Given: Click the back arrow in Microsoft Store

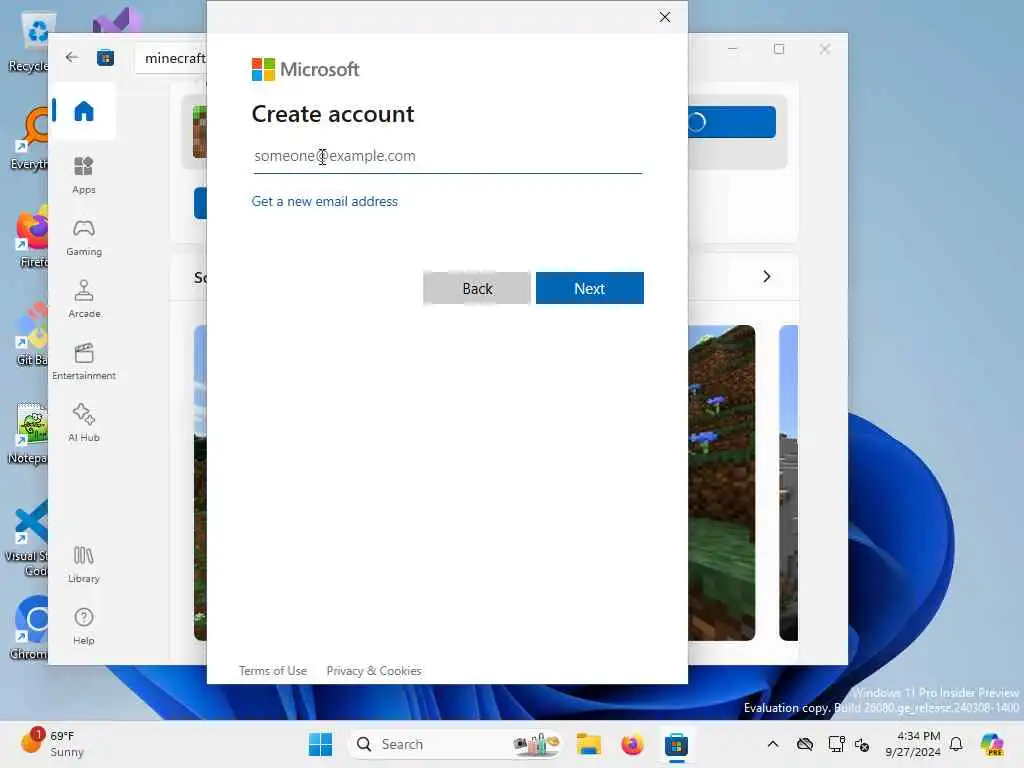Looking at the screenshot, I should point(72,57).
